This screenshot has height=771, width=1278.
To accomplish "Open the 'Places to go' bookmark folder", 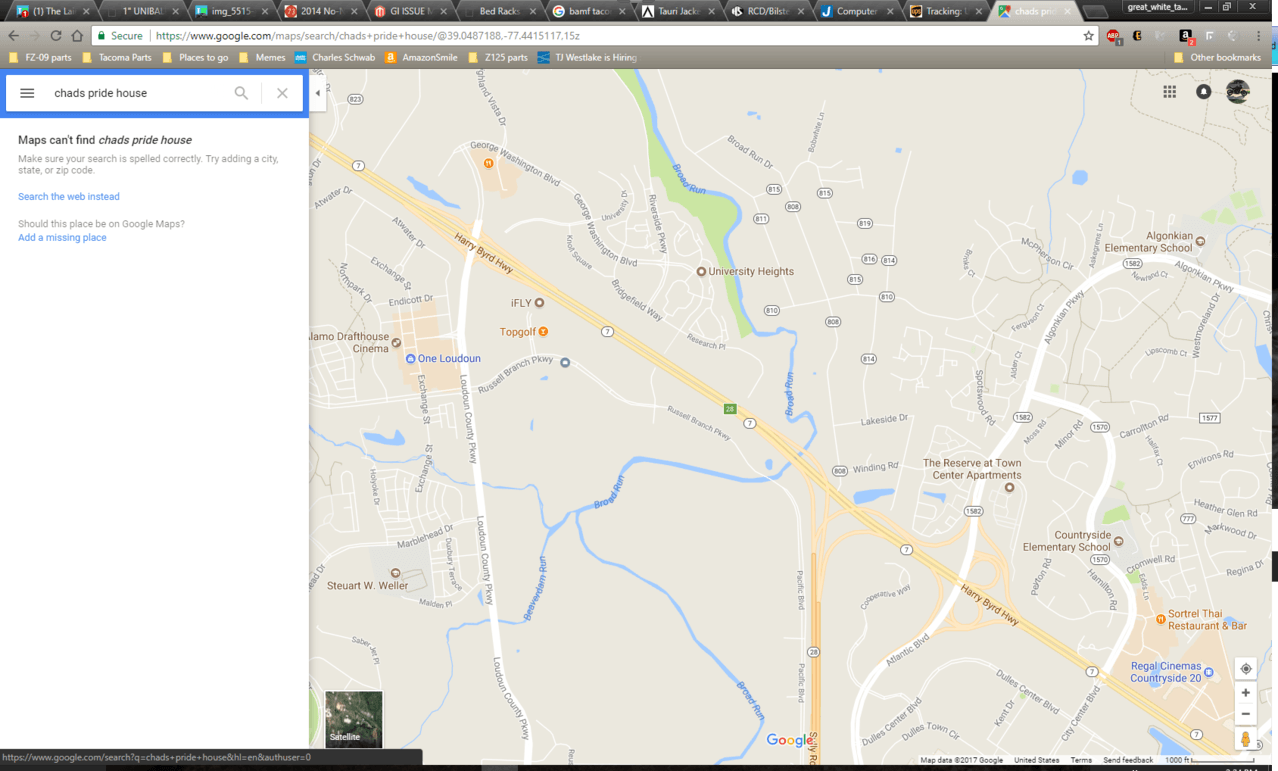I will tap(195, 58).
